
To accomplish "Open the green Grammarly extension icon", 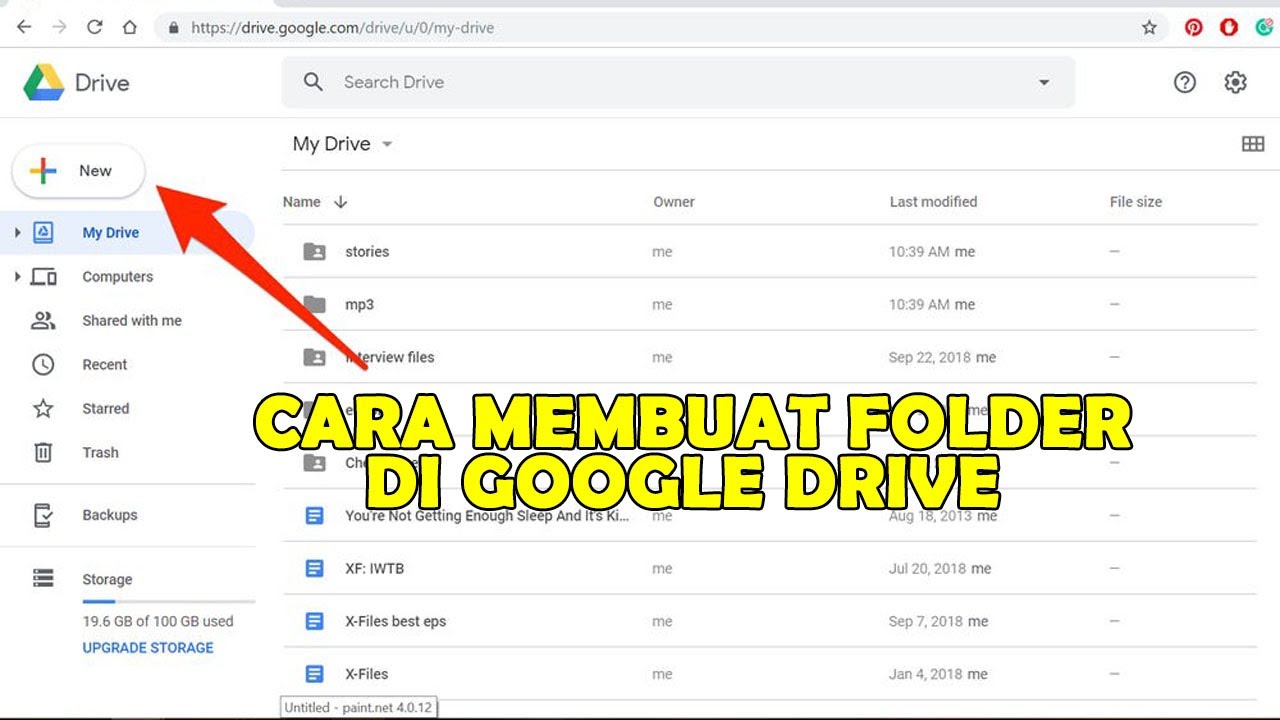I will coord(1263,28).
